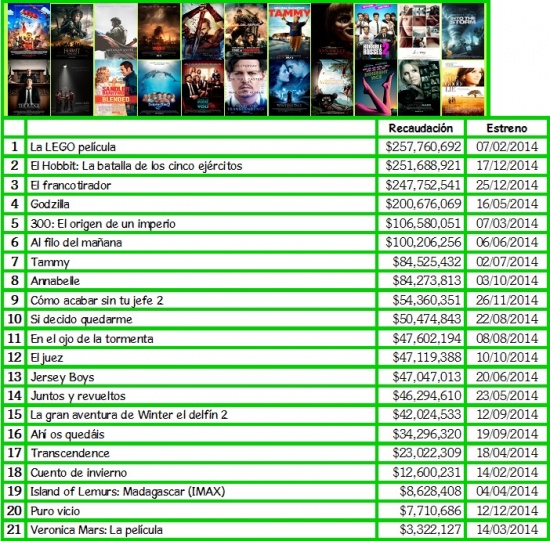The width and height of the screenshot is (550, 541).
Task: Select the Transcendence poster with man's face
Action: point(246,88)
